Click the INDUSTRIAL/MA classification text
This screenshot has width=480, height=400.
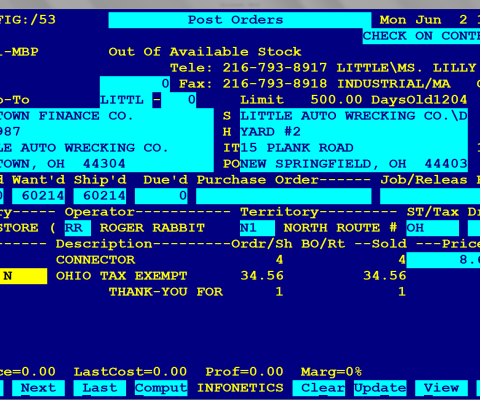click(394, 84)
